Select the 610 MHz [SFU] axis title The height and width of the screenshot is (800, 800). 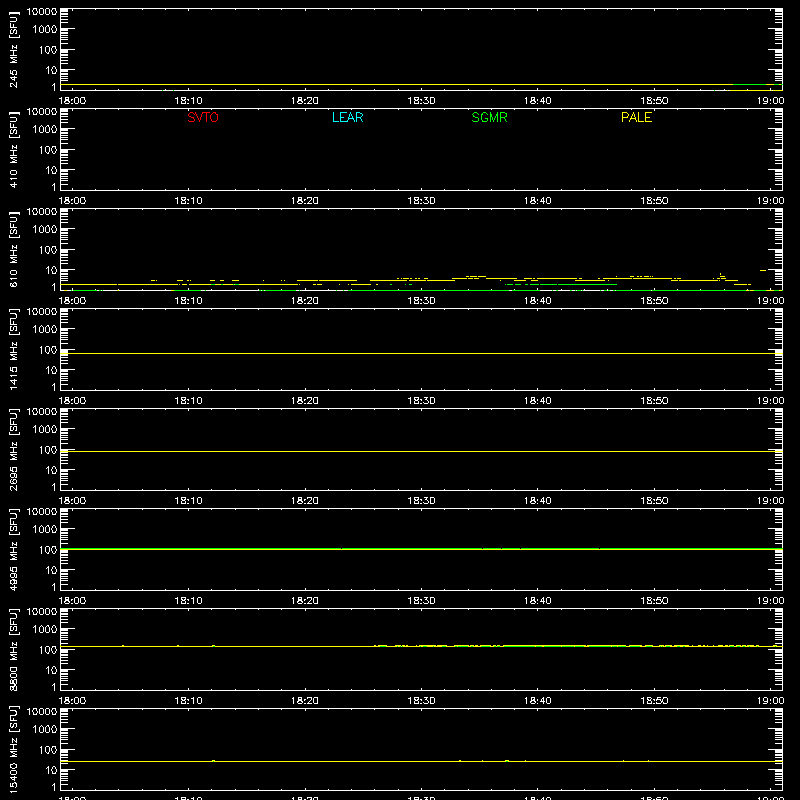[x=14, y=249]
